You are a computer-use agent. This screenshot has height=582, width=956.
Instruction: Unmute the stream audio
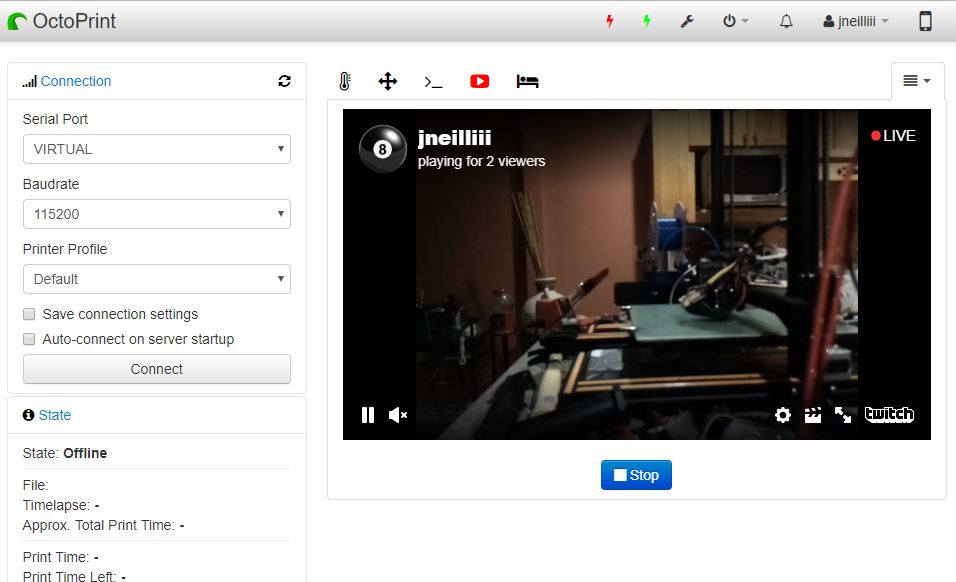coord(398,415)
